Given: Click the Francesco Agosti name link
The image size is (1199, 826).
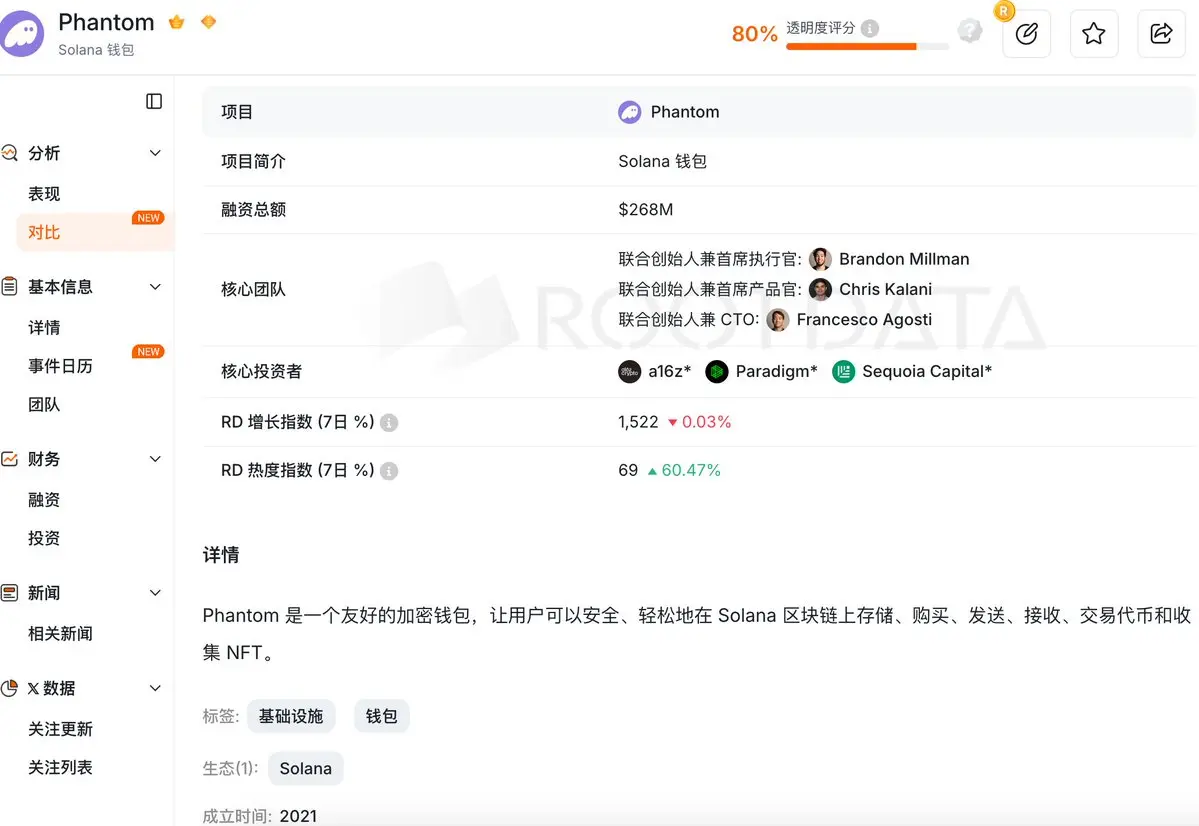Looking at the screenshot, I should pos(864,320).
